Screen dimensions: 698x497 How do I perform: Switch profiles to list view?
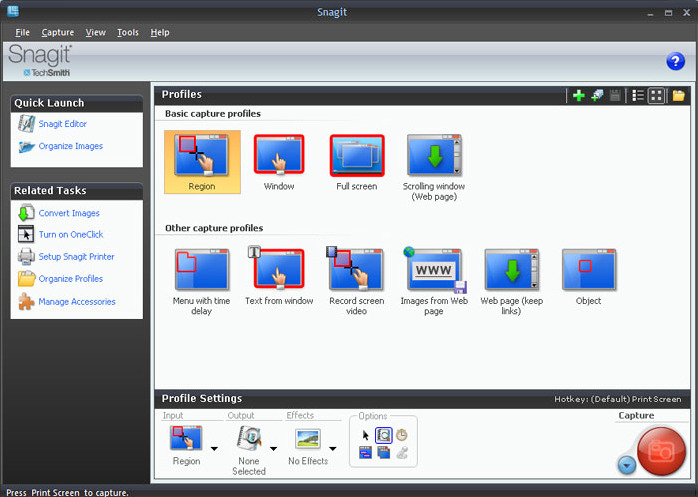(638, 95)
